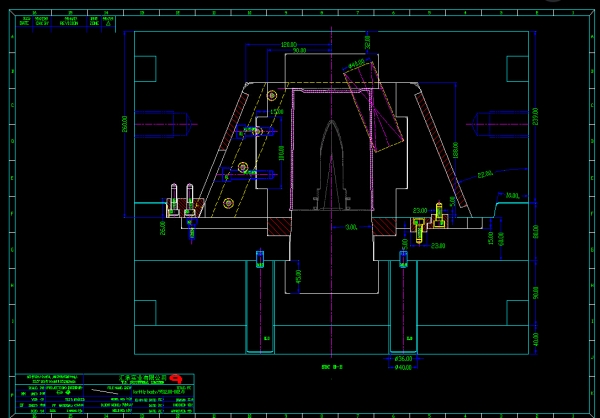Click the 120.00 horizontal dimension label
The image size is (600, 418).
click(289, 44)
